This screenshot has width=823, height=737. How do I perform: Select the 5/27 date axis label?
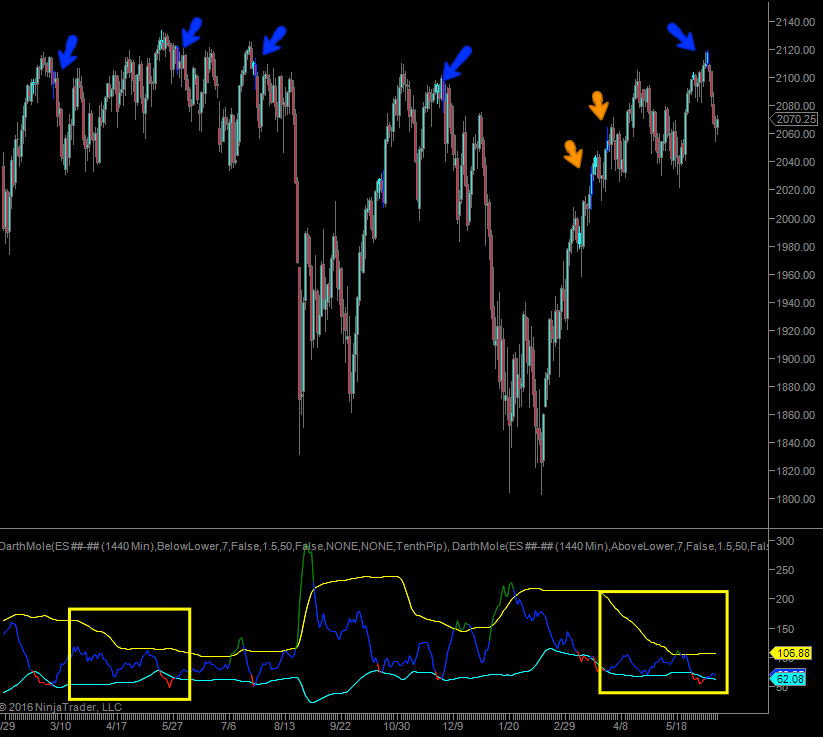coord(172,727)
